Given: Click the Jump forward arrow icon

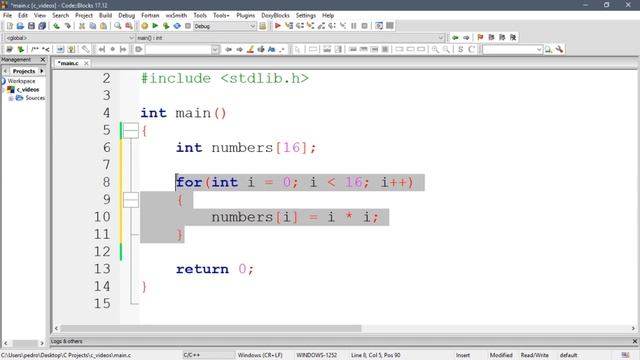Looking at the screenshot, I should click(466, 38).
